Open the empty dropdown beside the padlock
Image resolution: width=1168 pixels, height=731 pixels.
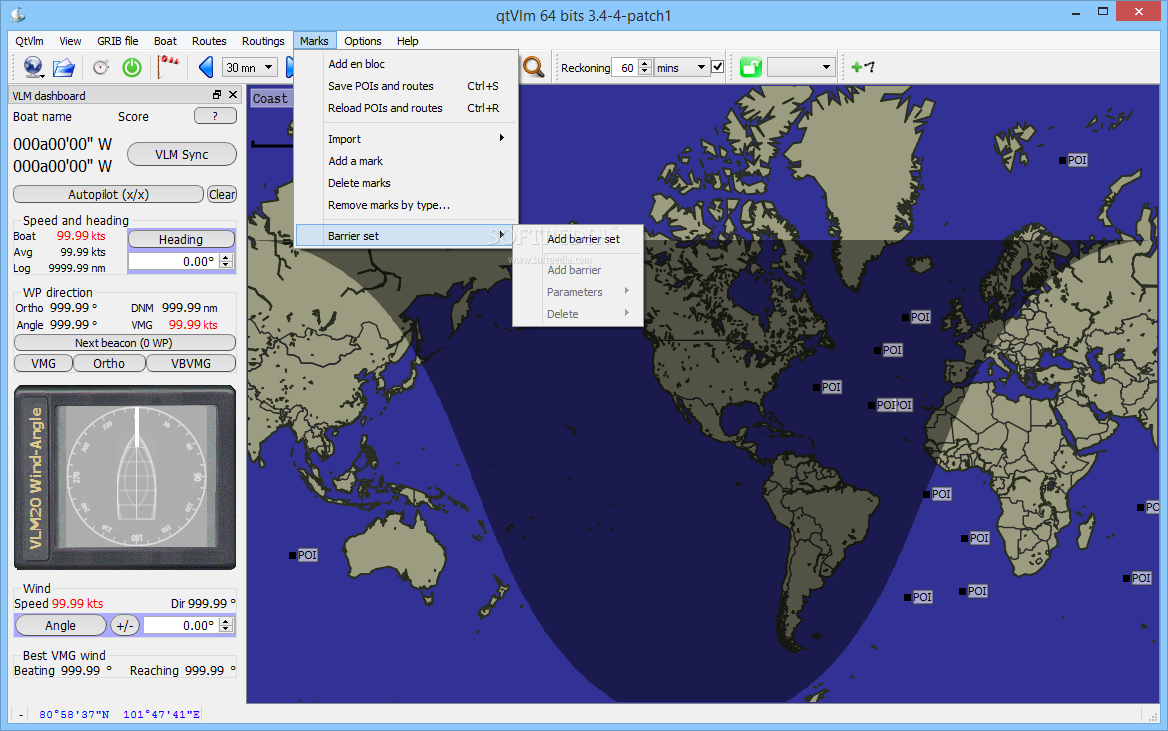[801, 67]
